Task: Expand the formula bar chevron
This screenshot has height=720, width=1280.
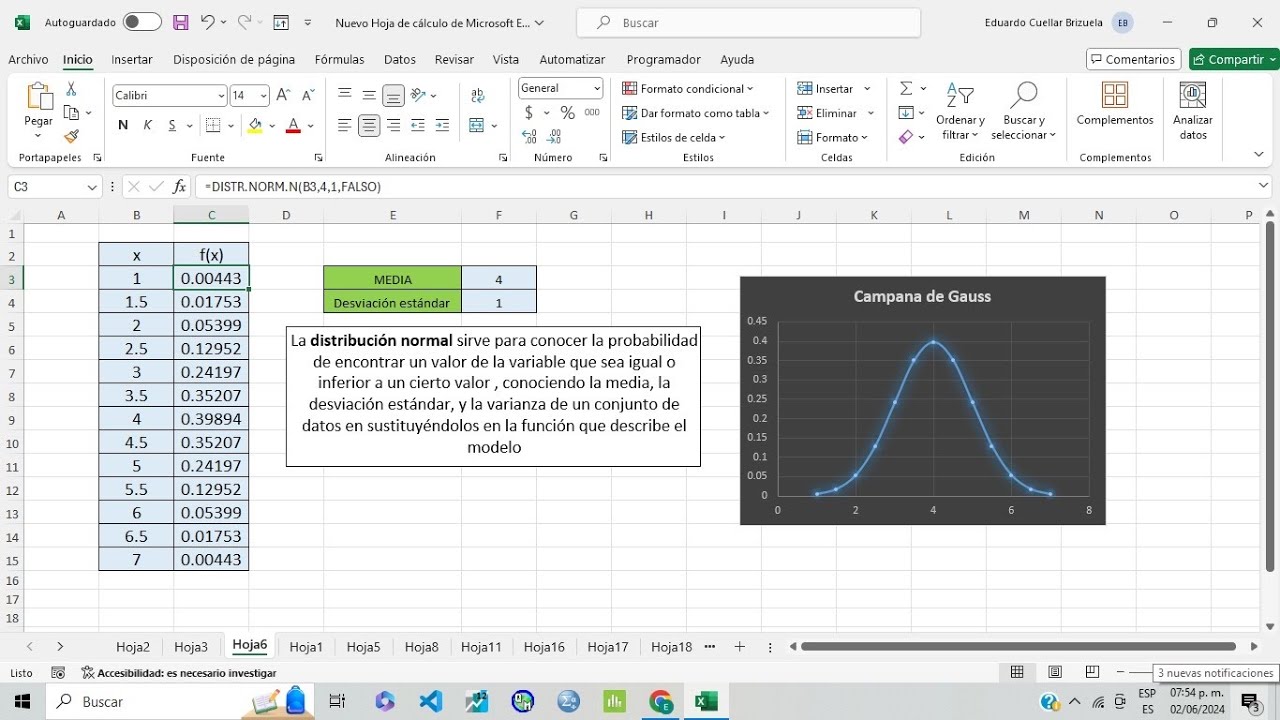Action: (x=1264, y=186)
